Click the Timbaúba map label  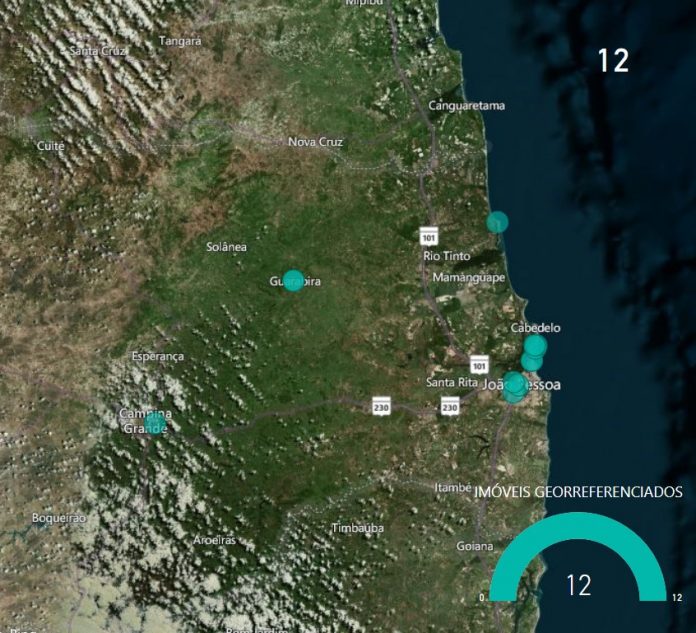coord(358,528)
